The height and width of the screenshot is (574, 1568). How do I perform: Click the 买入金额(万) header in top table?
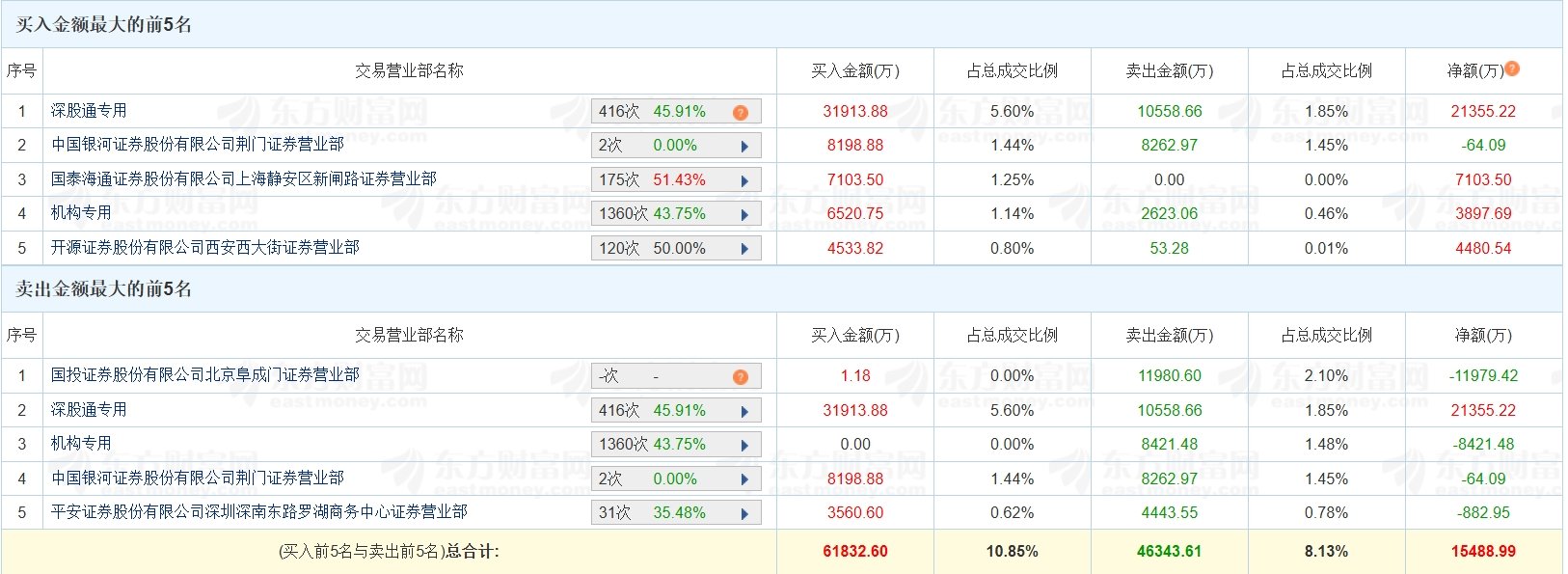click(855, 70)
